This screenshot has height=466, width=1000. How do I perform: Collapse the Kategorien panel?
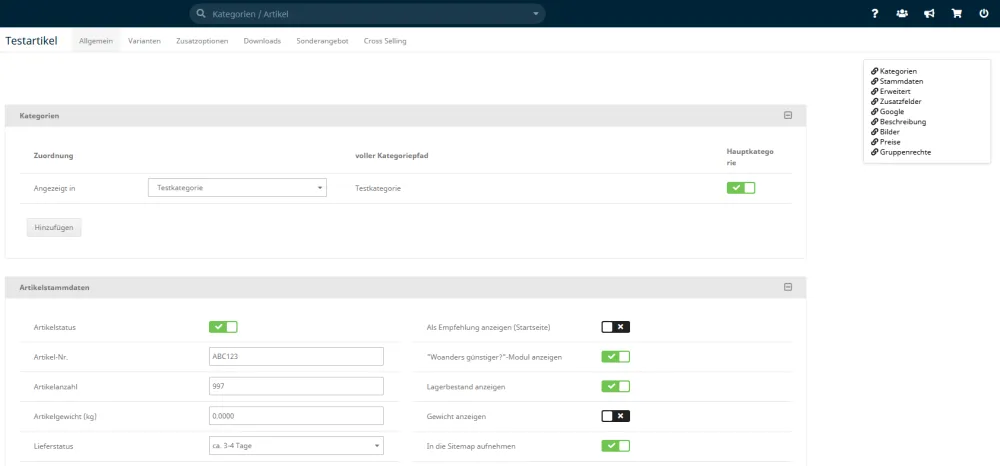pos(788,115)
